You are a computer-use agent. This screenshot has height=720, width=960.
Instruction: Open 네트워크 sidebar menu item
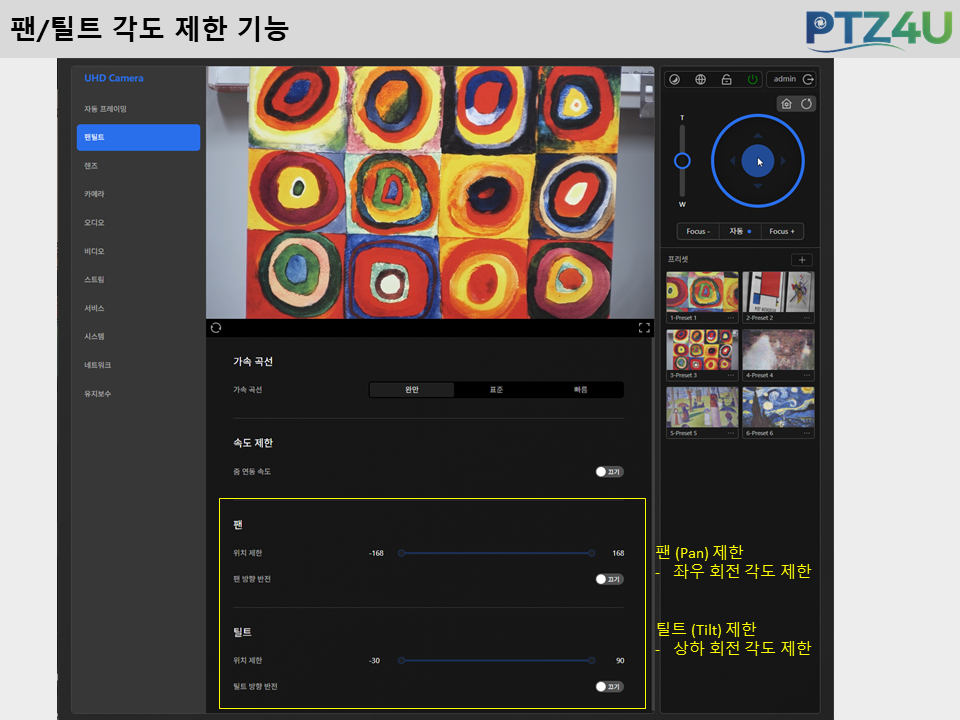pyautogui.click(x=138, y=365)
